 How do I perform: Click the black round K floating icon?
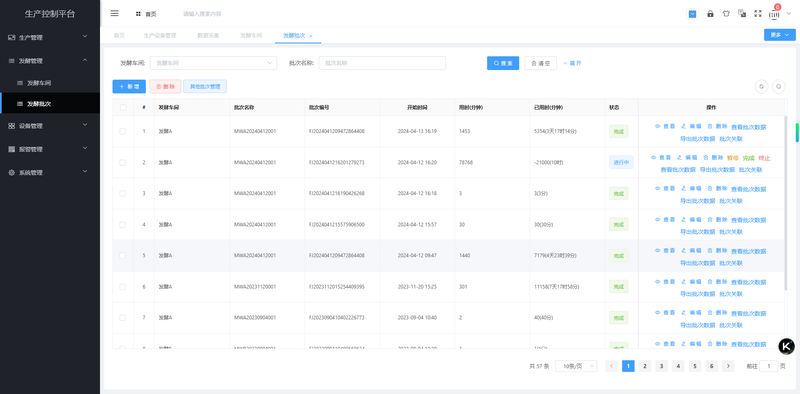(x=786, y=347)
